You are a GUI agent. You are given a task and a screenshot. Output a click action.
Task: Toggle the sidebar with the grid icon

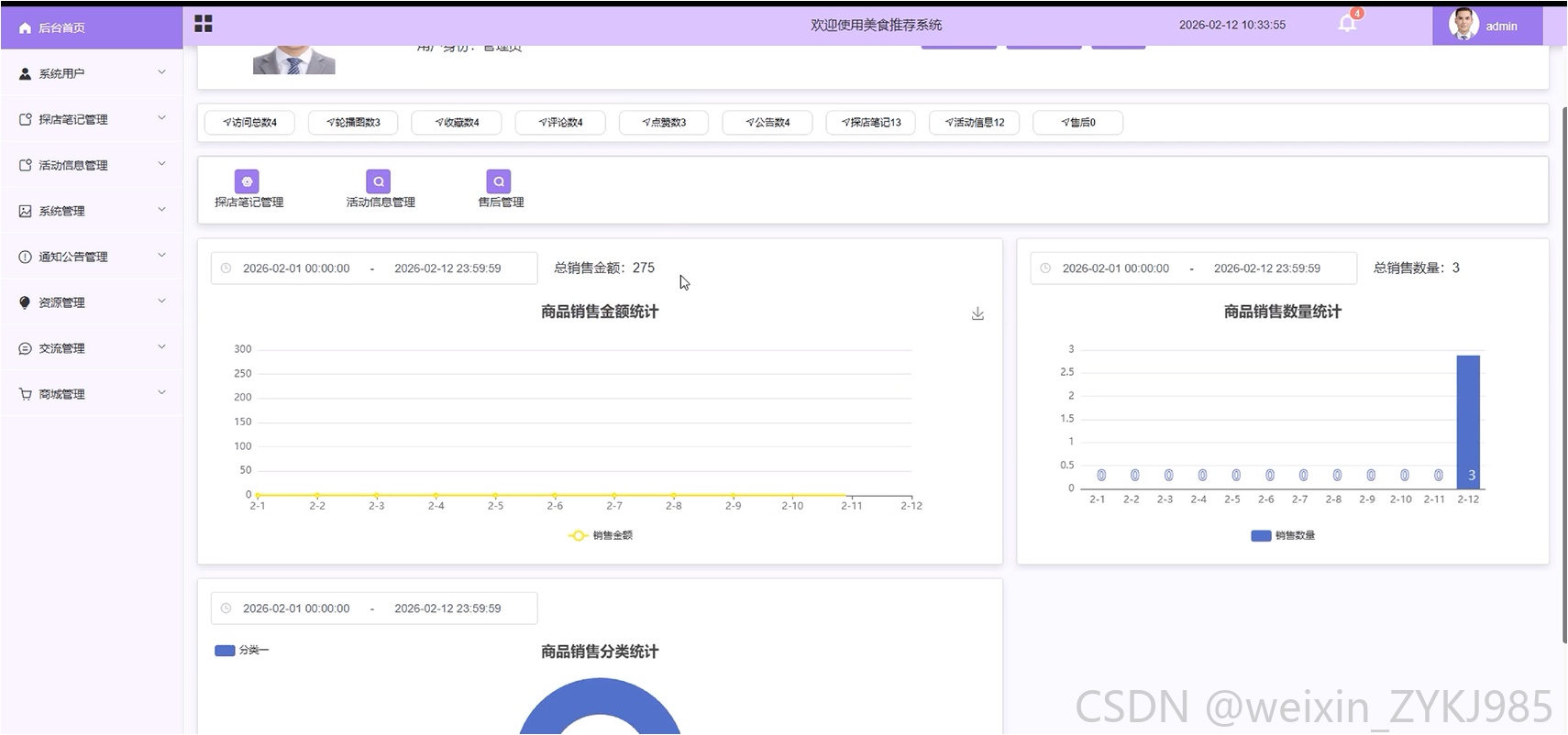pyautogui.click(x=204, y=24)
